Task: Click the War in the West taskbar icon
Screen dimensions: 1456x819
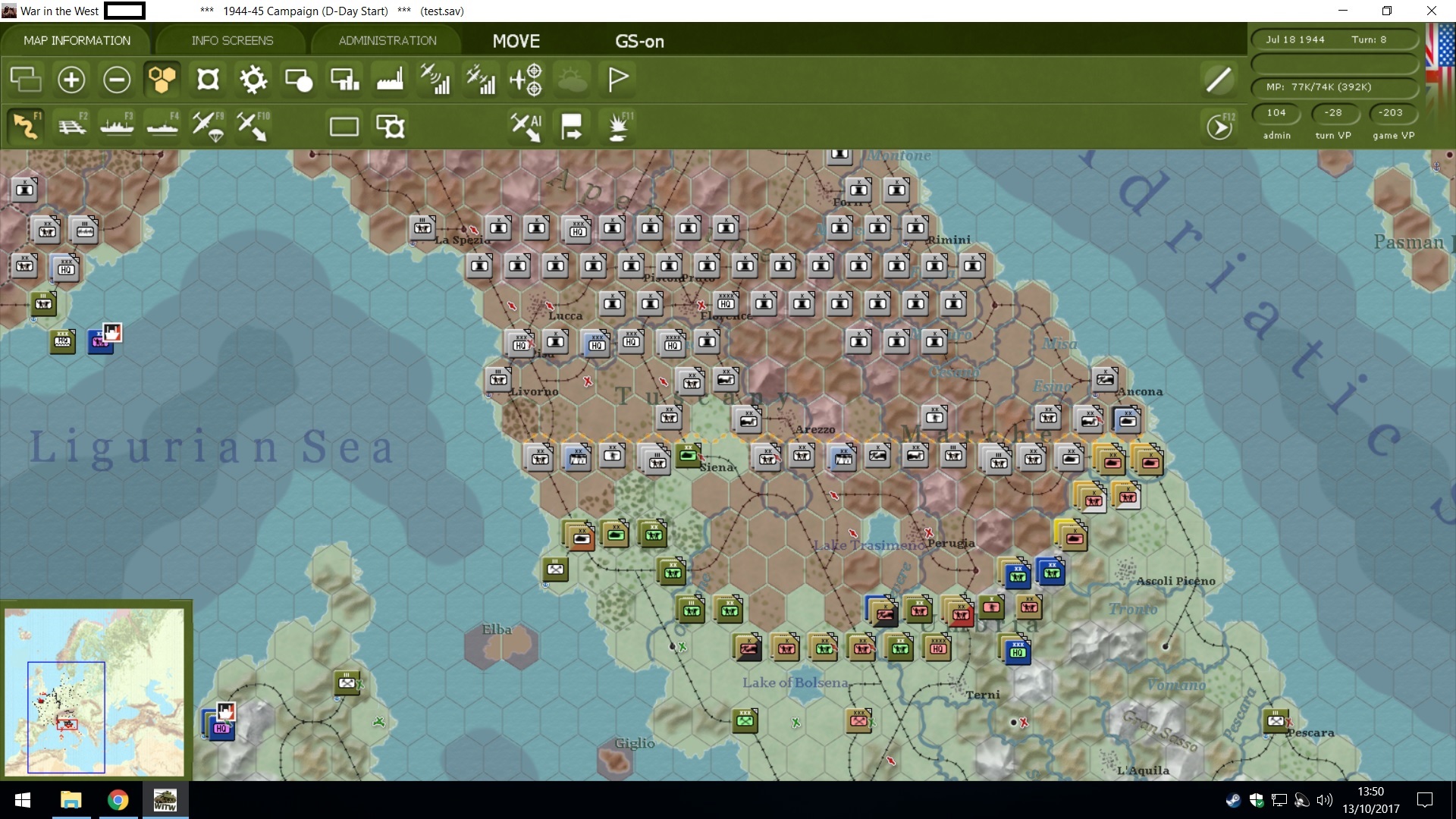Action: pos(165,800)
